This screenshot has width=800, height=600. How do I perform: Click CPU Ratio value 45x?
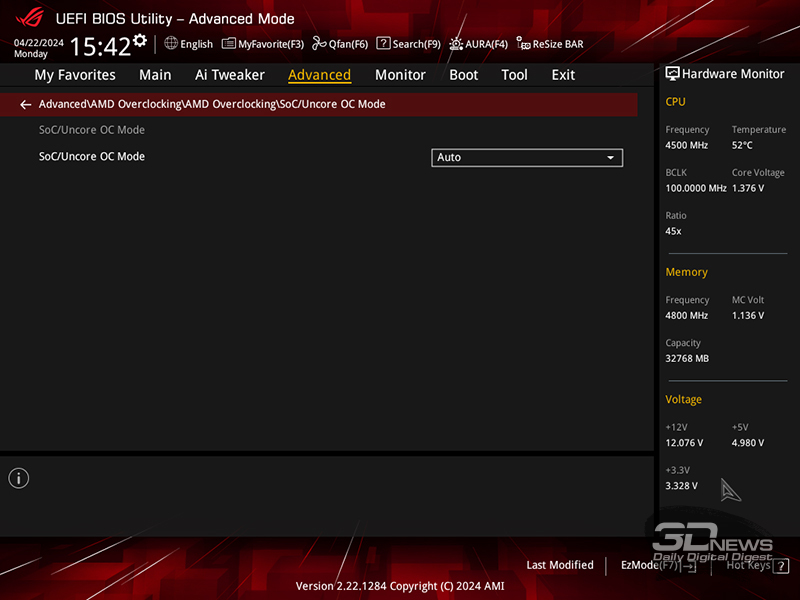pos(673,231)
